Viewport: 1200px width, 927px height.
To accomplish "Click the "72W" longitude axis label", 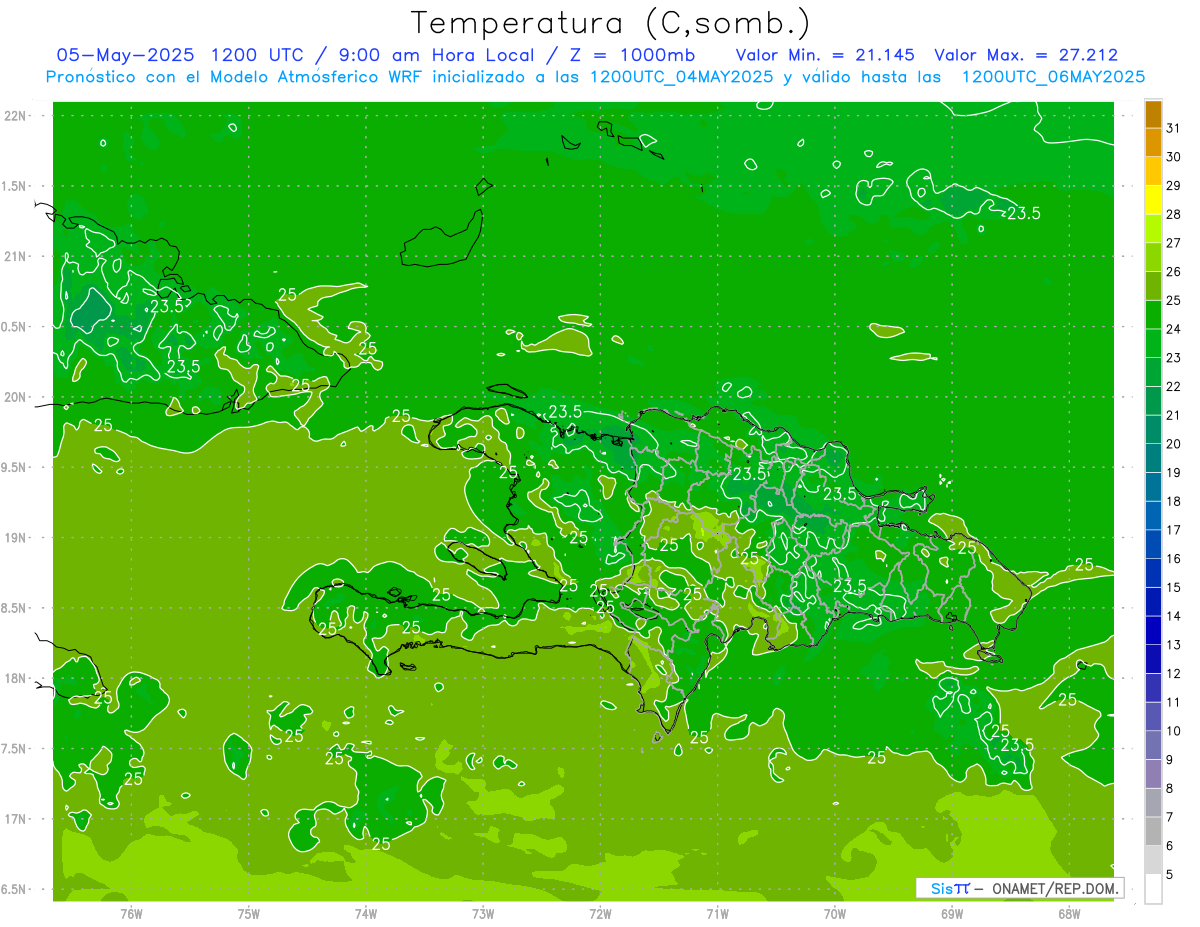I will click(x=600, y=914).
